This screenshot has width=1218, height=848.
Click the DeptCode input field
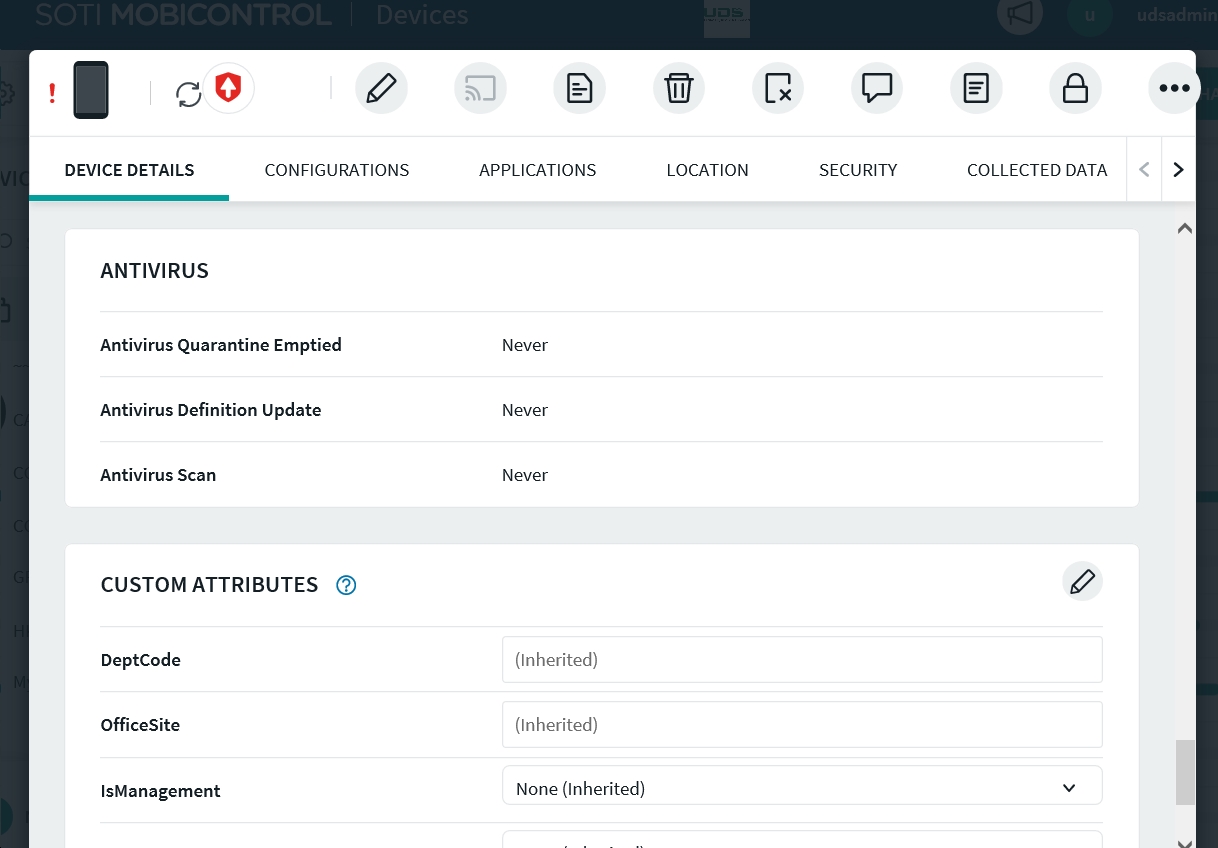point(801,660)
